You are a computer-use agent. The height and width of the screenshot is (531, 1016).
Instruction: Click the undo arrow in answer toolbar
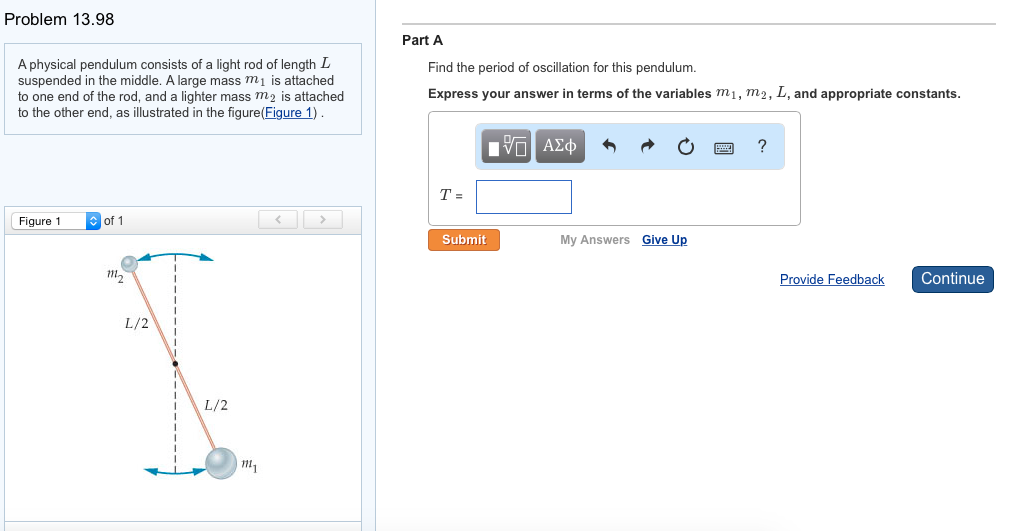[x=609, y=147]
